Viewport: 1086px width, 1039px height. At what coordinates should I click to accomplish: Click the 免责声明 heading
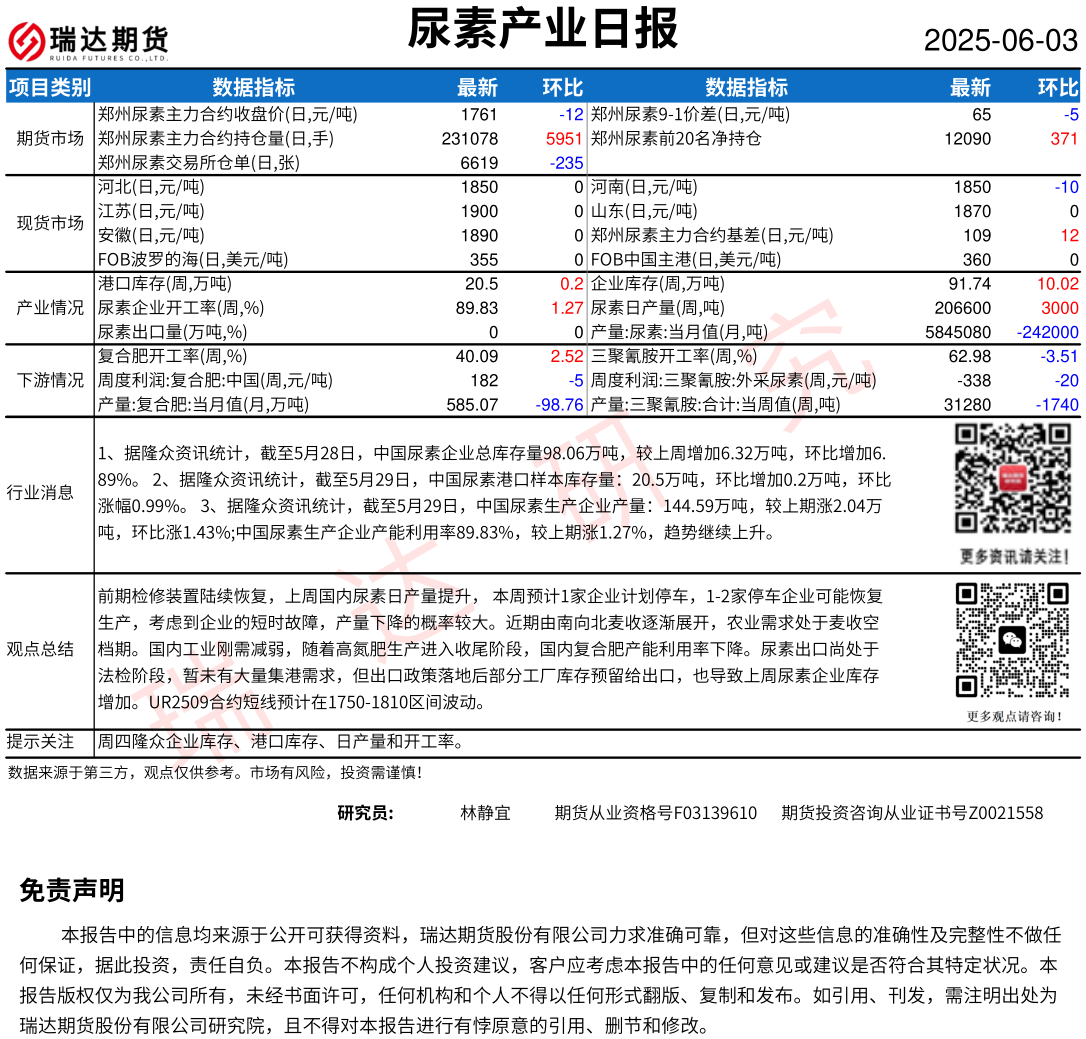[x=72, y=891]
